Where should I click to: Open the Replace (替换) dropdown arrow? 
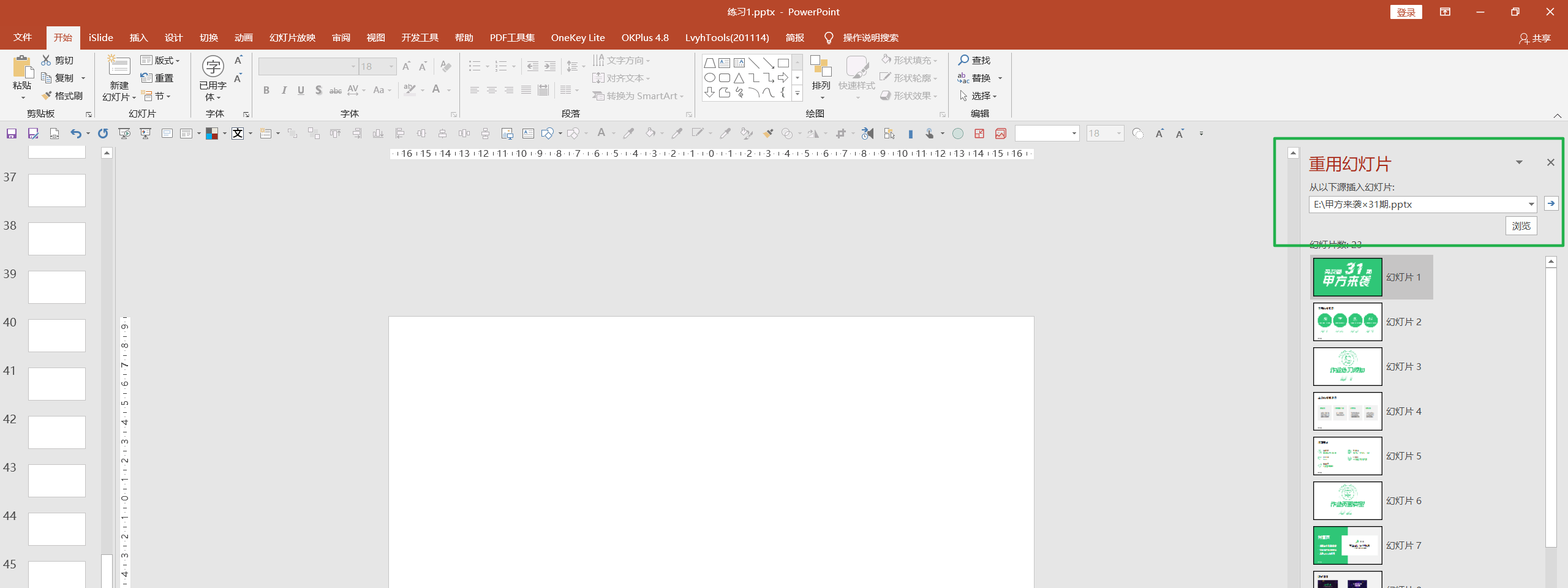(1000, 78)
